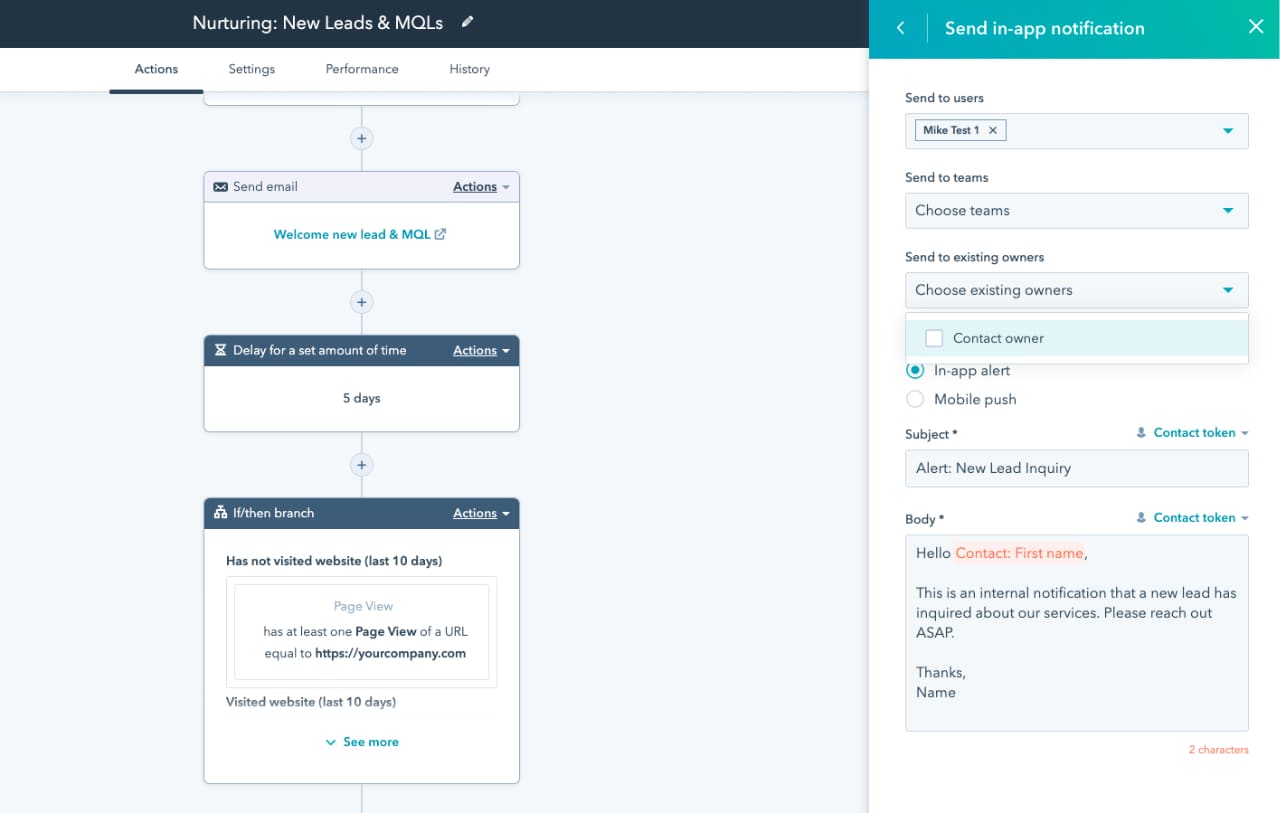Expand See more in the If/then branch

click(361, 741)
